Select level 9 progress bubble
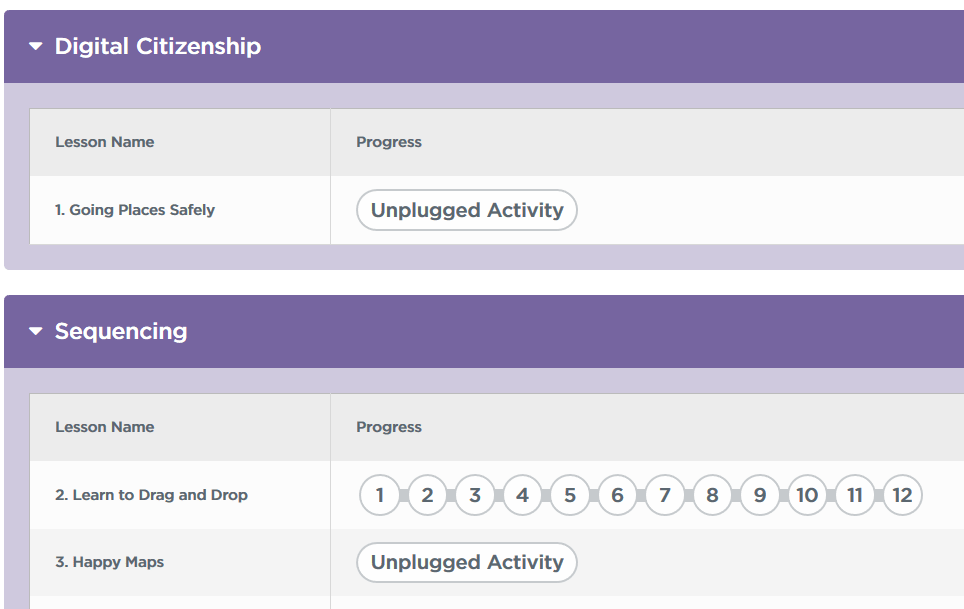 (760, 495)
